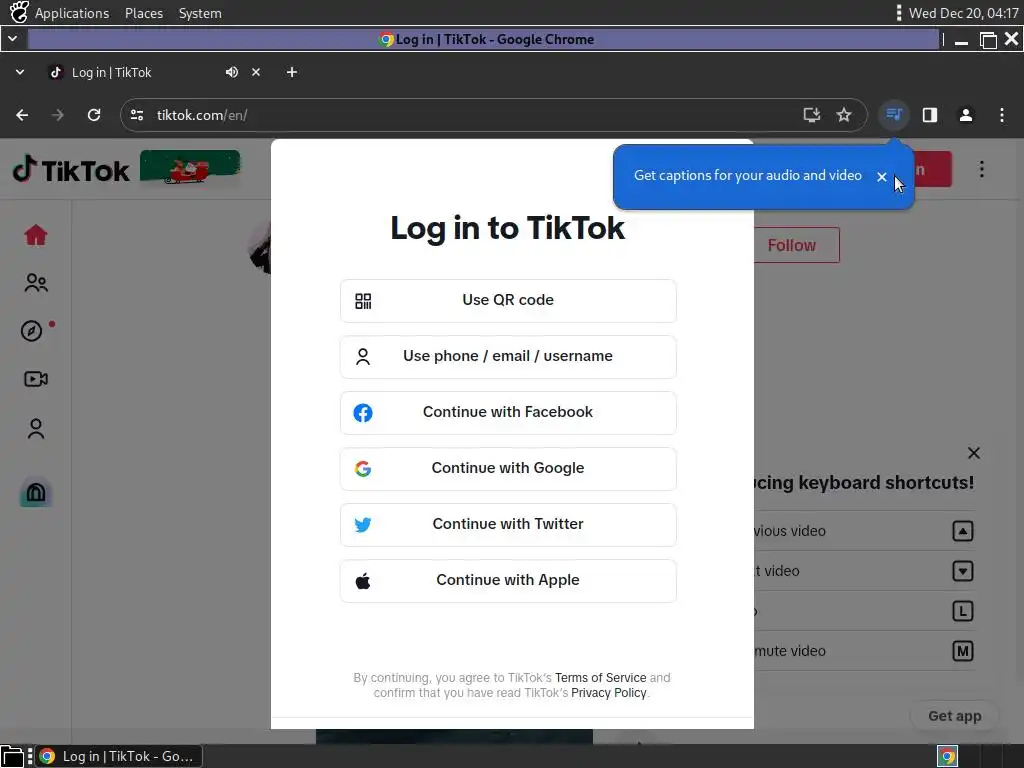Click the M key mute shortcut icon
This screenshot has height=768, width=1024.
click(x=963, y=651)
